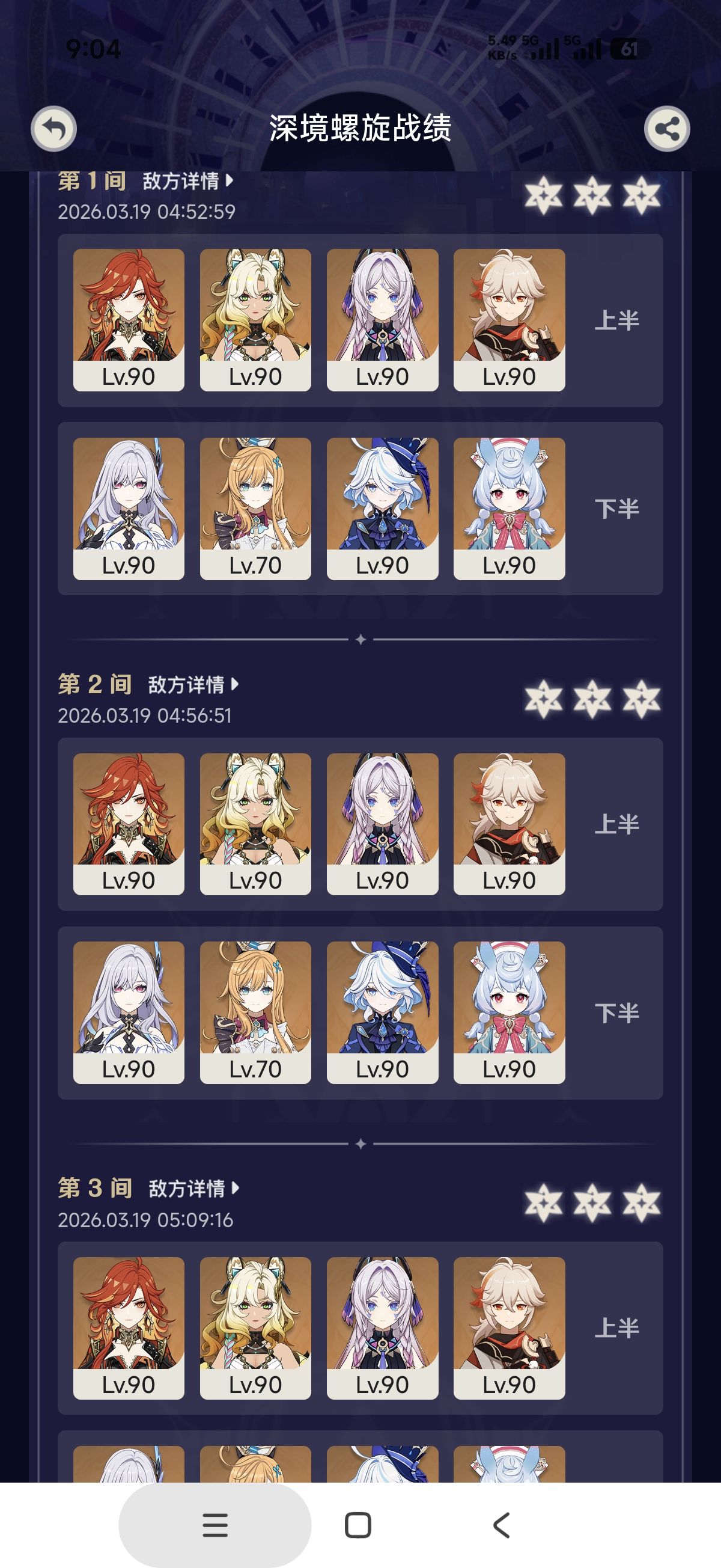Tap the back arrow icon at top
721x1568 pixels.
[x=53, y=129]
